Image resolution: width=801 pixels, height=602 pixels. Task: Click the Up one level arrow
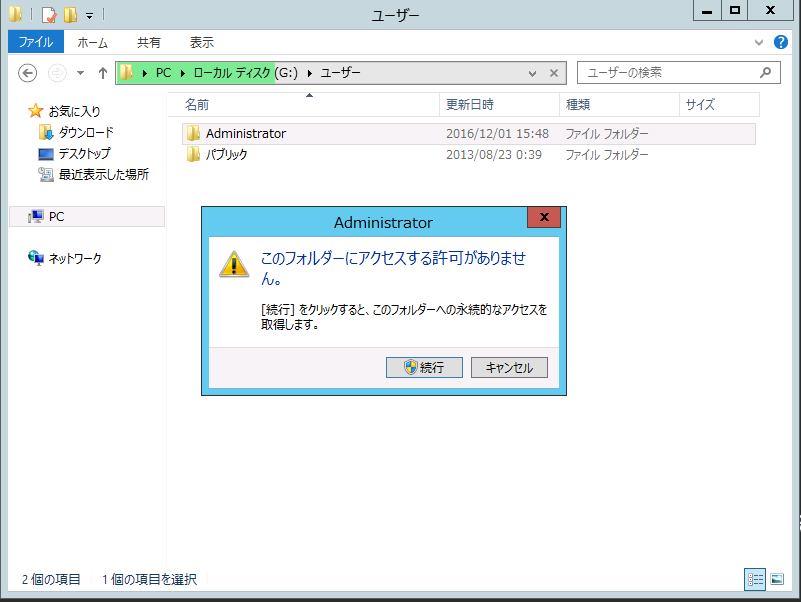point(103,73)
